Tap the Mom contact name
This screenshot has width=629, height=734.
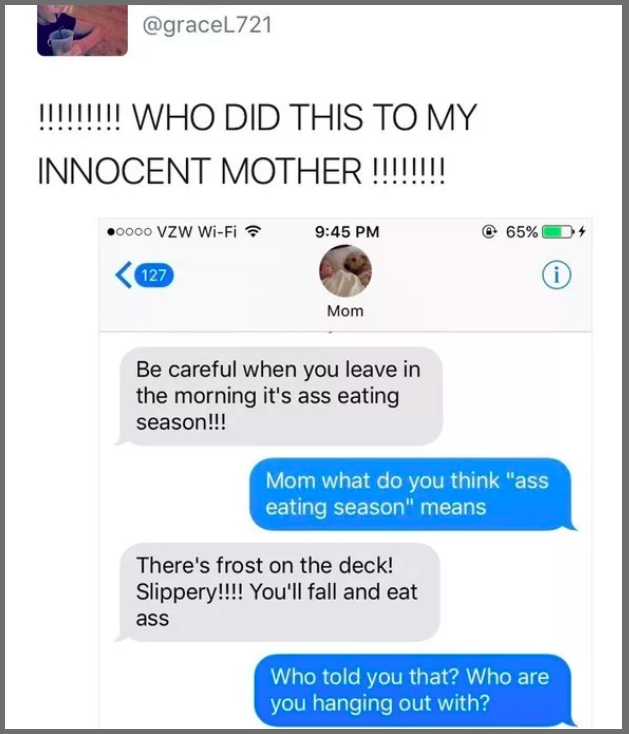click(x=345, y=311)
